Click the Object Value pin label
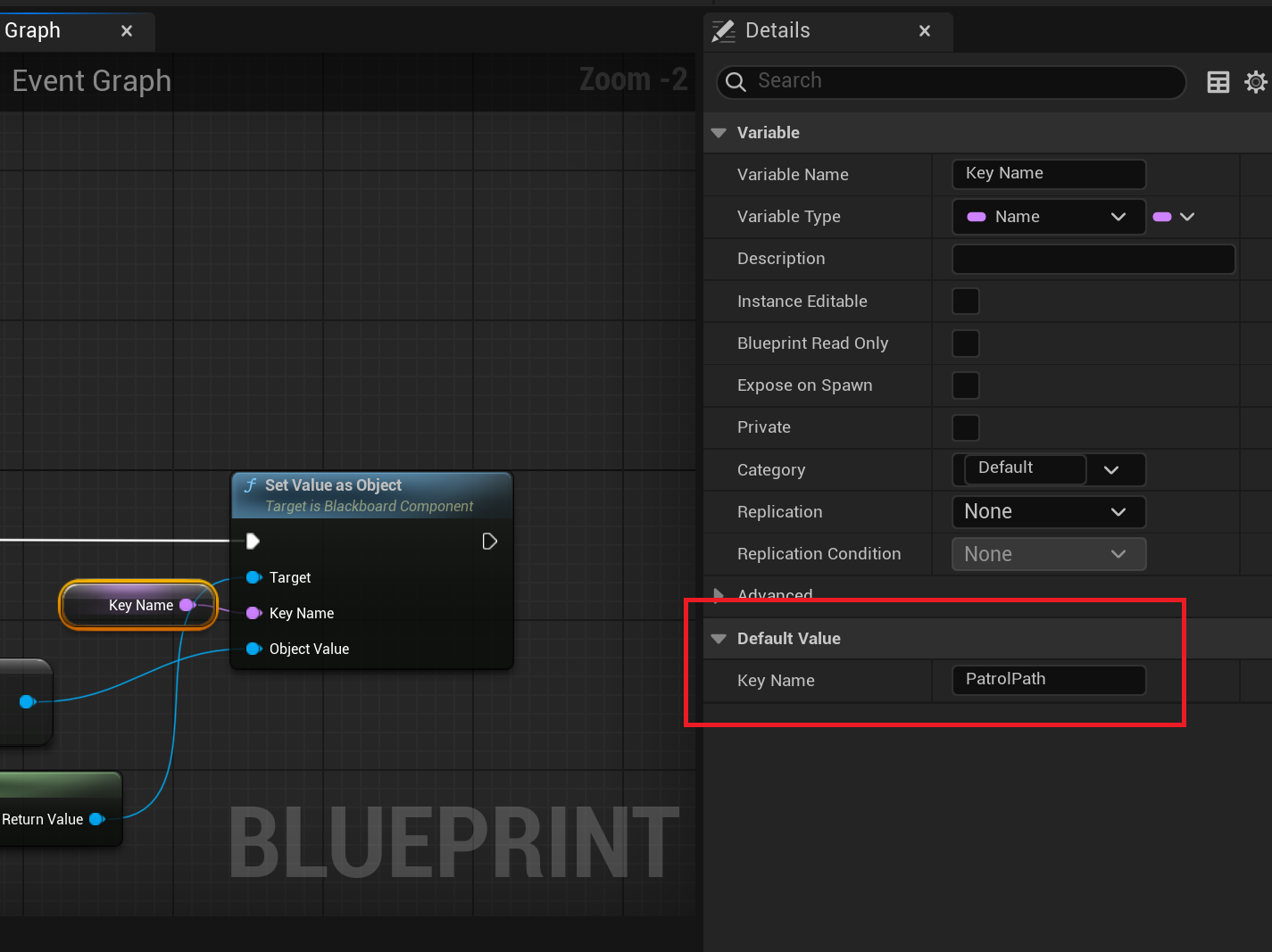The width and height of the screenshot is (1272, 952). [x=309, y=649]
